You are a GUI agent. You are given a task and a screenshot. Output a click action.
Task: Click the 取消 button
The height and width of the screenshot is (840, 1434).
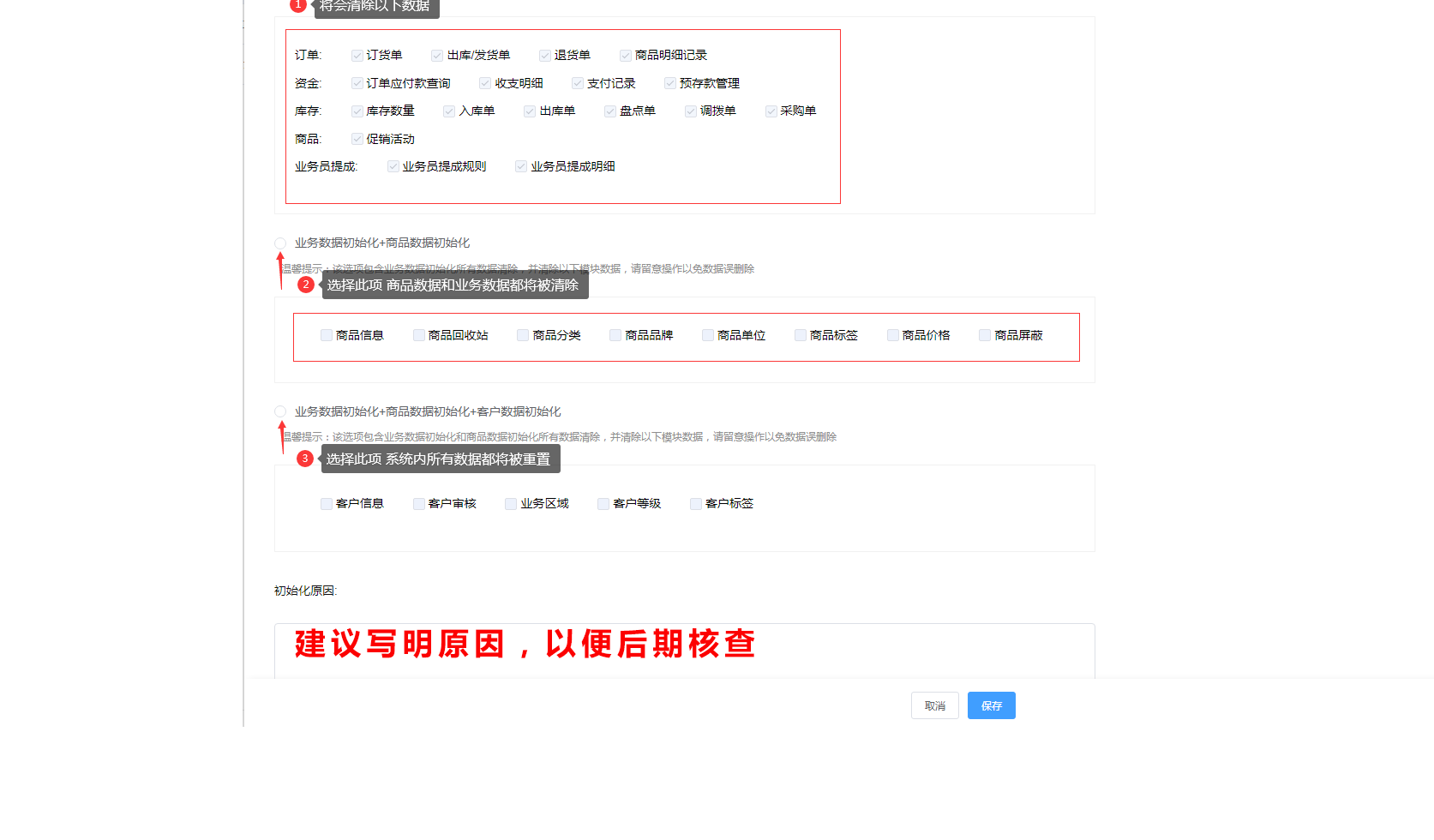click(934, 705)
